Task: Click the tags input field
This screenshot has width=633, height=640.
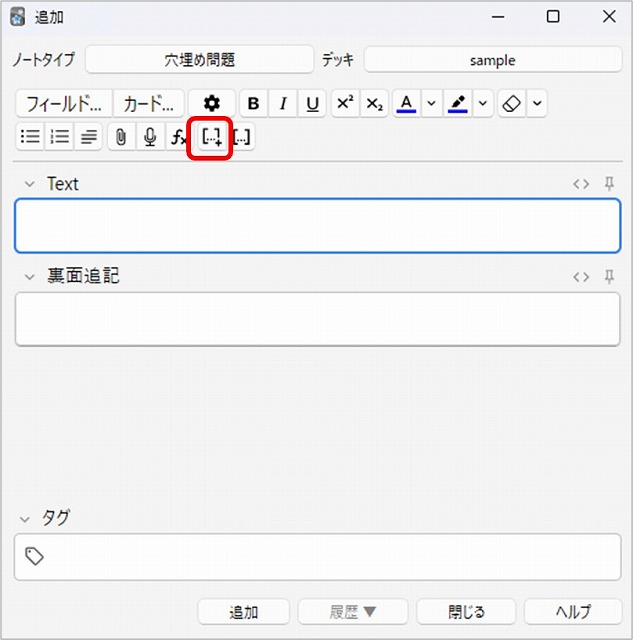Action: tap(318, 557)
